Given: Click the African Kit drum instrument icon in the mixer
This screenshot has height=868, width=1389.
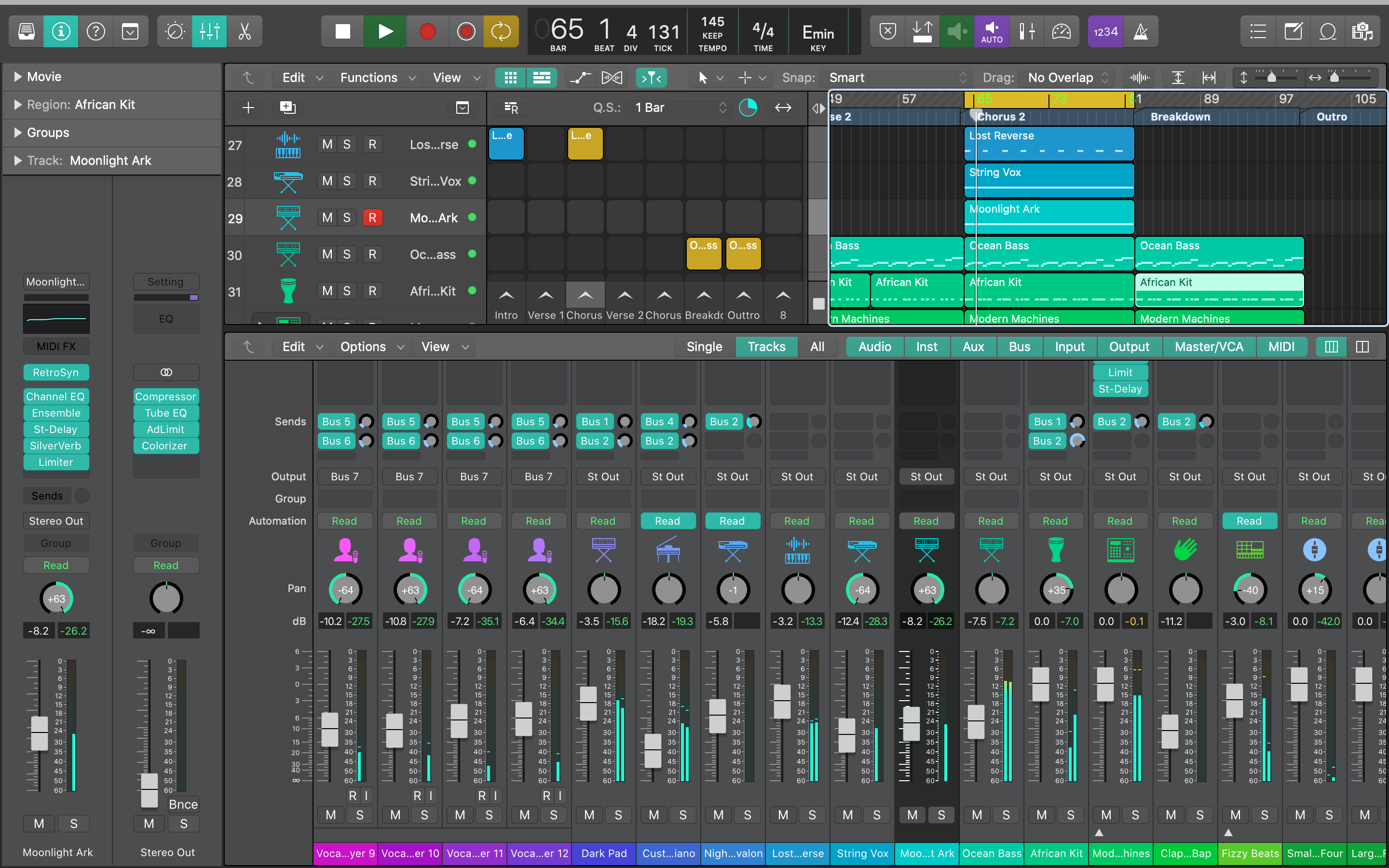Looking at the screenshot, I should pos(1056,549).
